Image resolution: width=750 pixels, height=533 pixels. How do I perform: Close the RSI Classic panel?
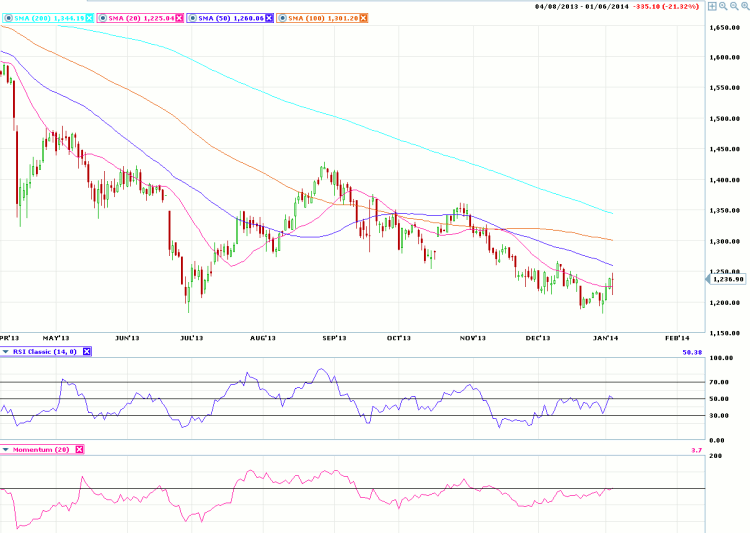coord(86,351)
